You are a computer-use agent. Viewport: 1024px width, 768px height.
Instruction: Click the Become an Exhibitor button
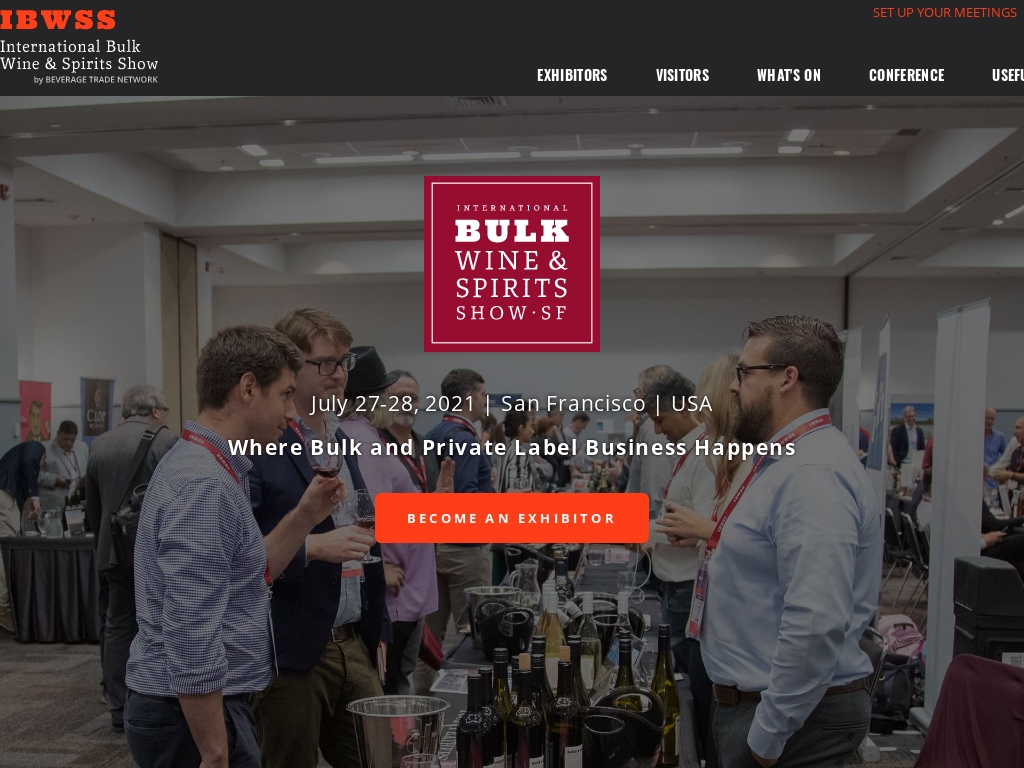pos(512,518)
